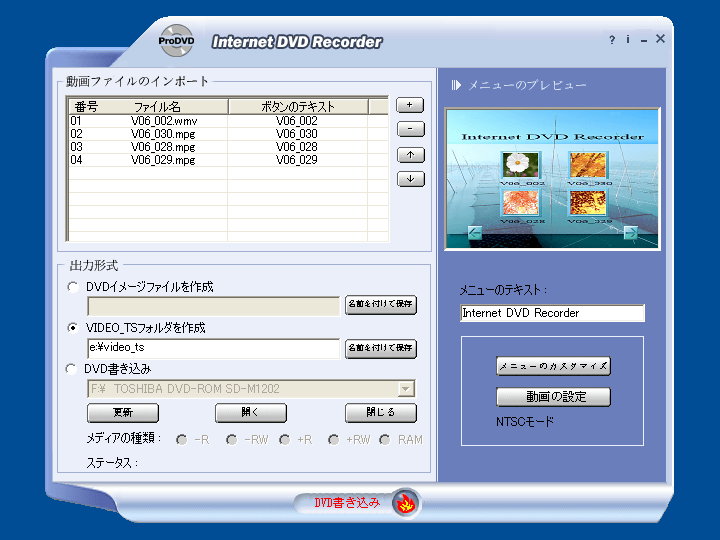Click the 更新 refresh button

[123, 412]
